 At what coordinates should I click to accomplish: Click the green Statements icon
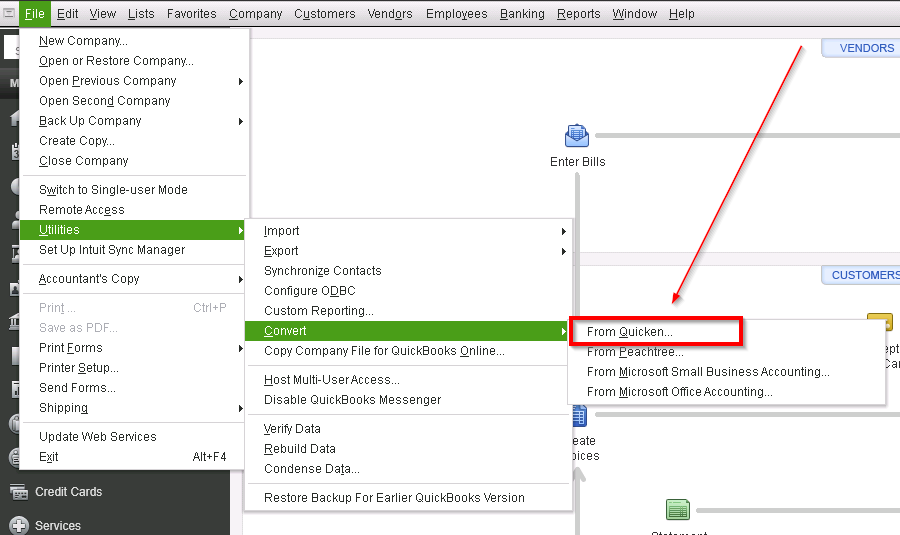click(678, 510)
